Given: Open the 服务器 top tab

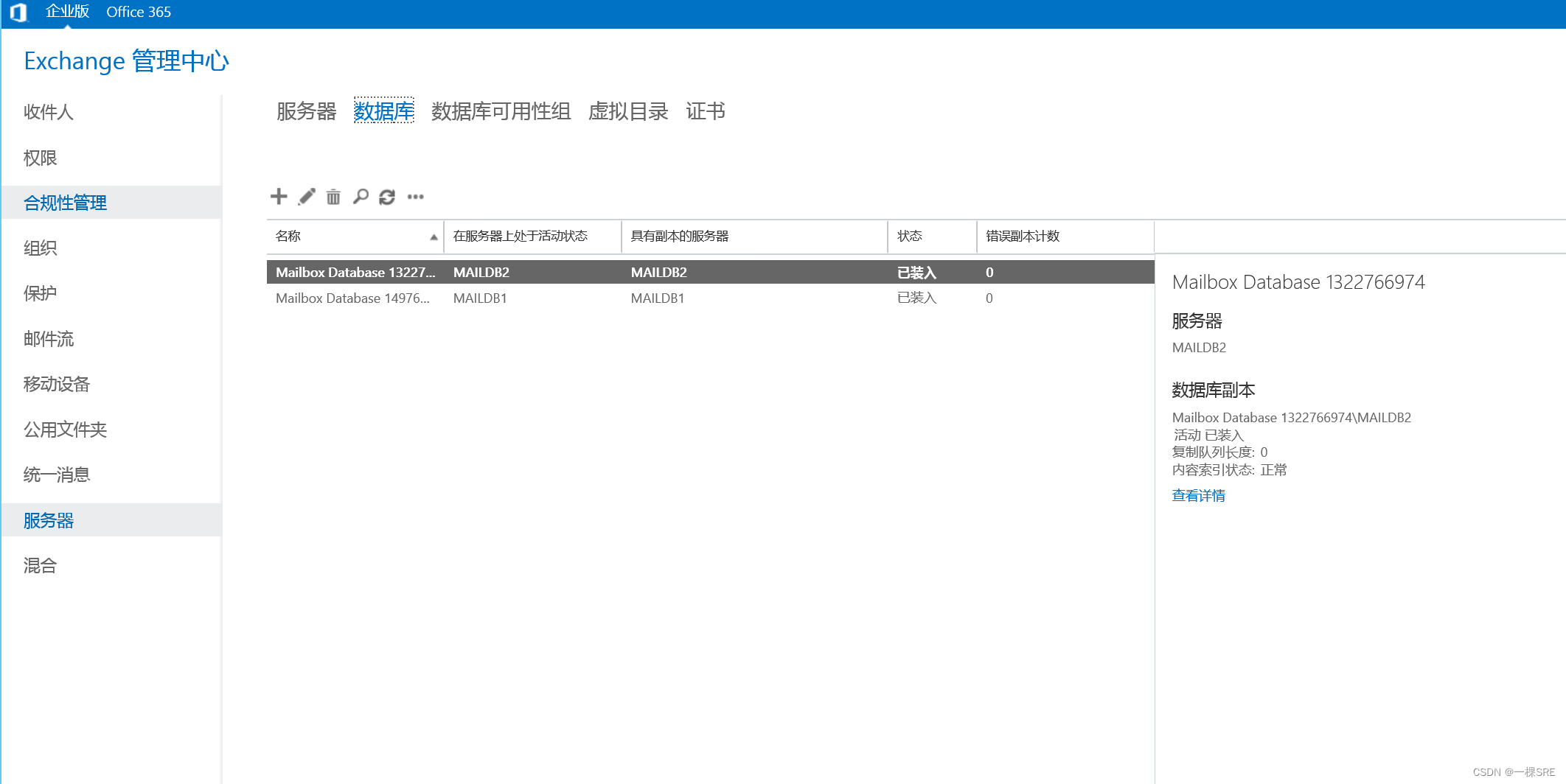Looking at the screenshot, I should [307, 111].
